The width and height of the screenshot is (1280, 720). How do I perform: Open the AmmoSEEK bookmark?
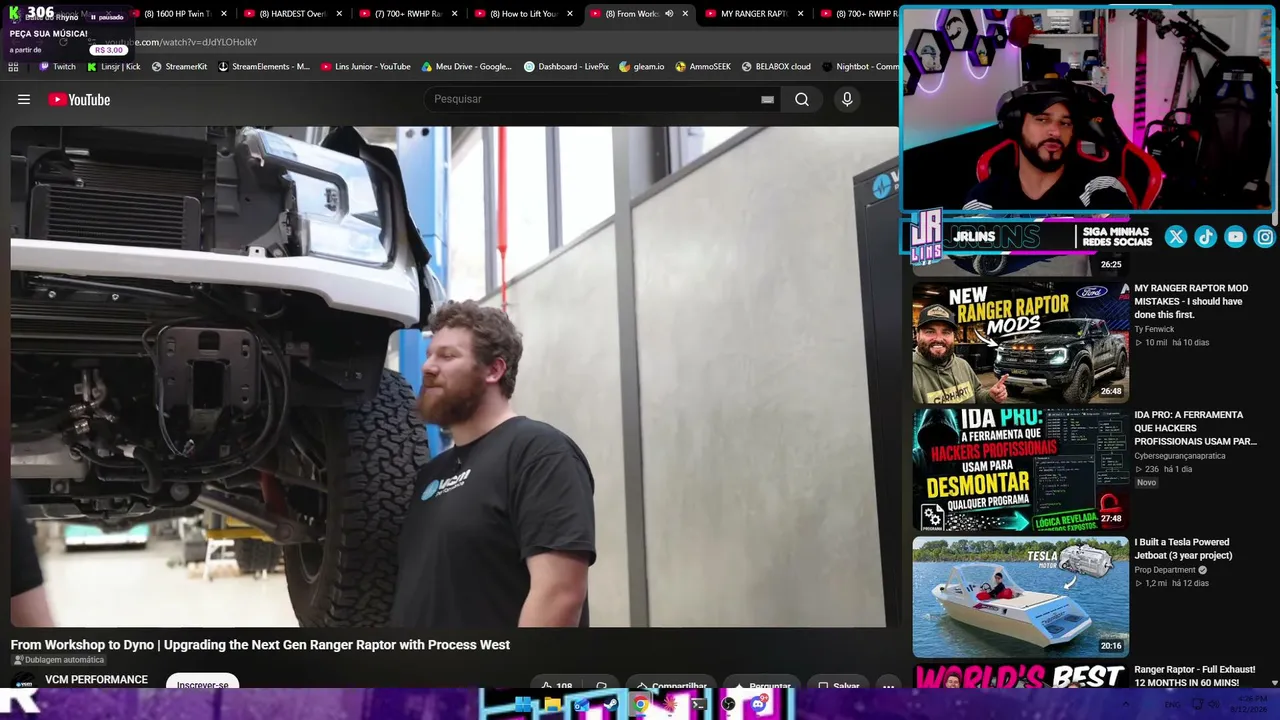[x=703, y=67]
